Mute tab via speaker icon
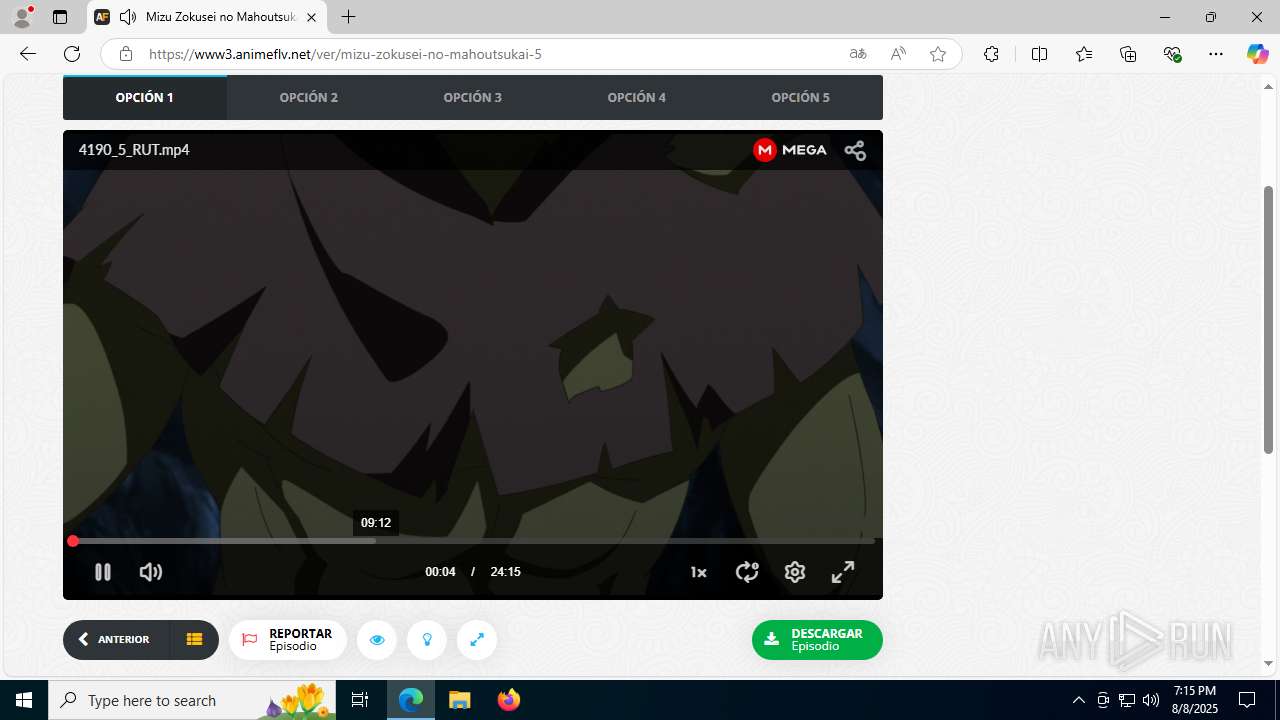The height and width of the screenshot is (720, 1280). point(128,17)
